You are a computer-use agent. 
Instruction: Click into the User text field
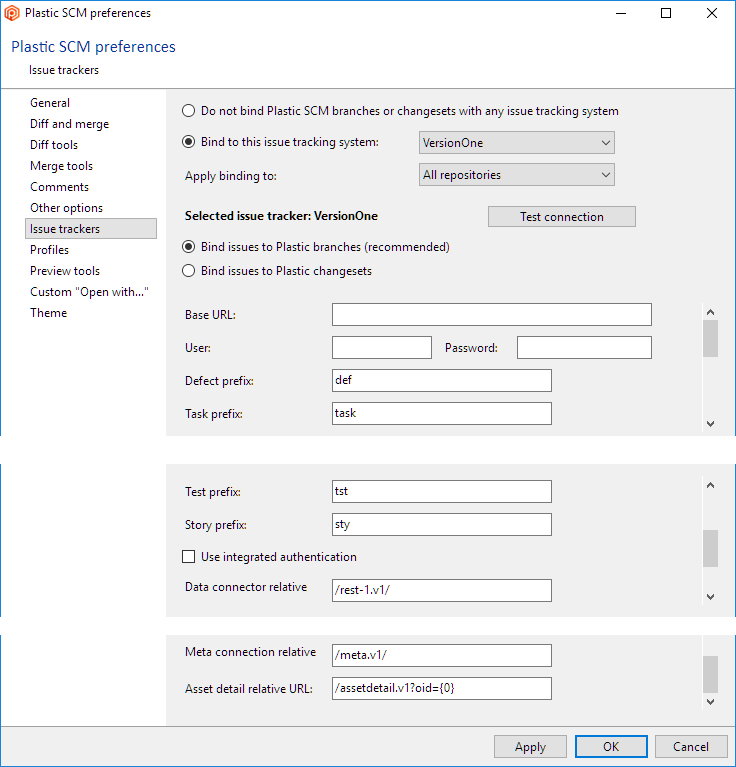pyautogui.click(x=381, y=347)
